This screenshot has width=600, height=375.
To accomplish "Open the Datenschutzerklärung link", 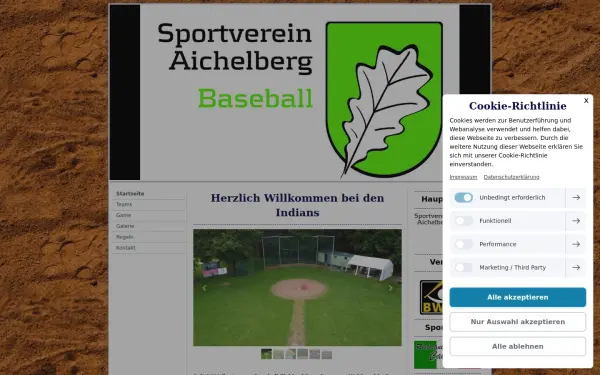I will (511, 177).
